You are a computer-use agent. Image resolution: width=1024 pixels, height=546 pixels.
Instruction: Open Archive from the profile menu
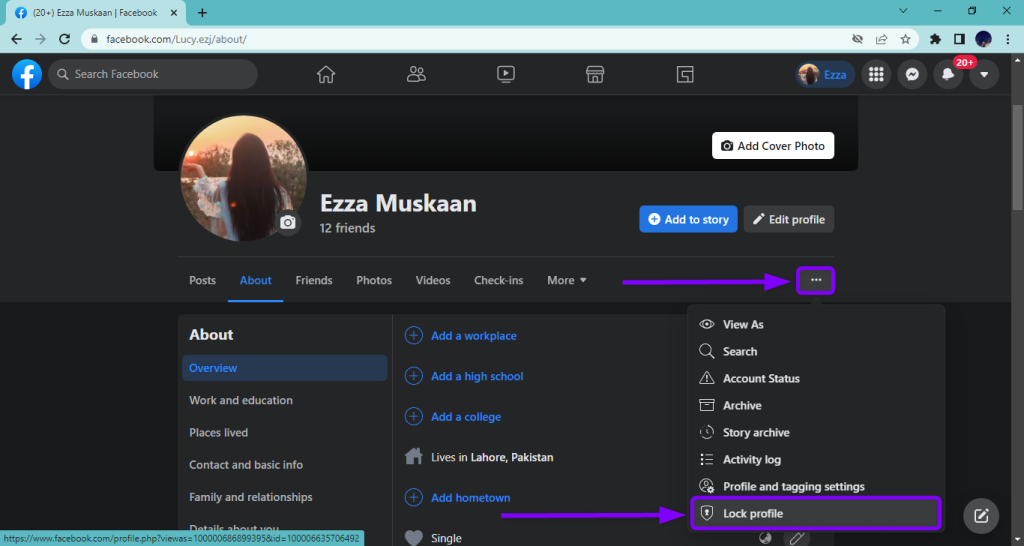pyautogui.click(x=816, y=406)
